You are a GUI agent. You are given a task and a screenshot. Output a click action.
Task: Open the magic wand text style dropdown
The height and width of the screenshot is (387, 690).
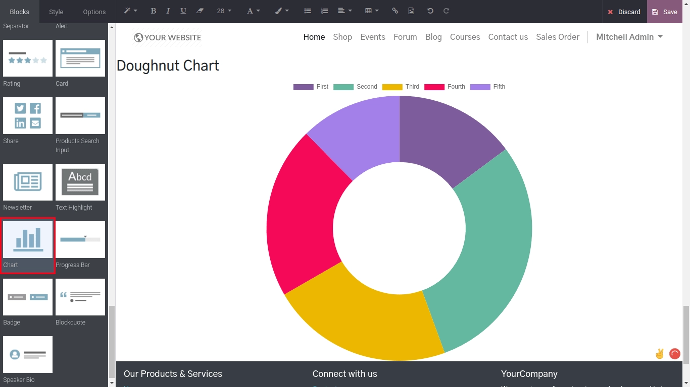pos(130,11)
